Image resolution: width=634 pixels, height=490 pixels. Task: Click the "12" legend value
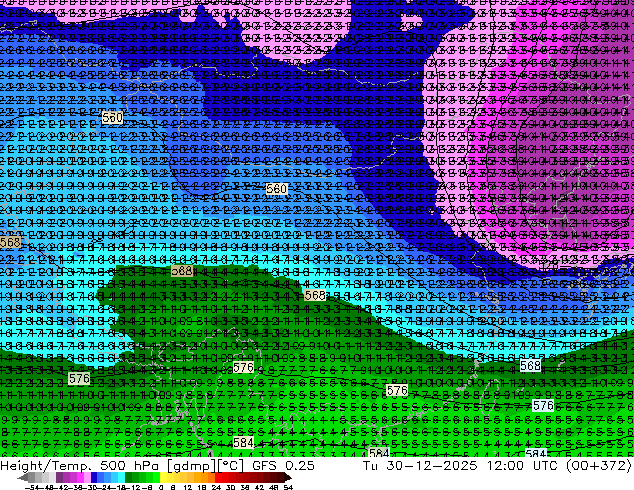[x=188, y=488]
